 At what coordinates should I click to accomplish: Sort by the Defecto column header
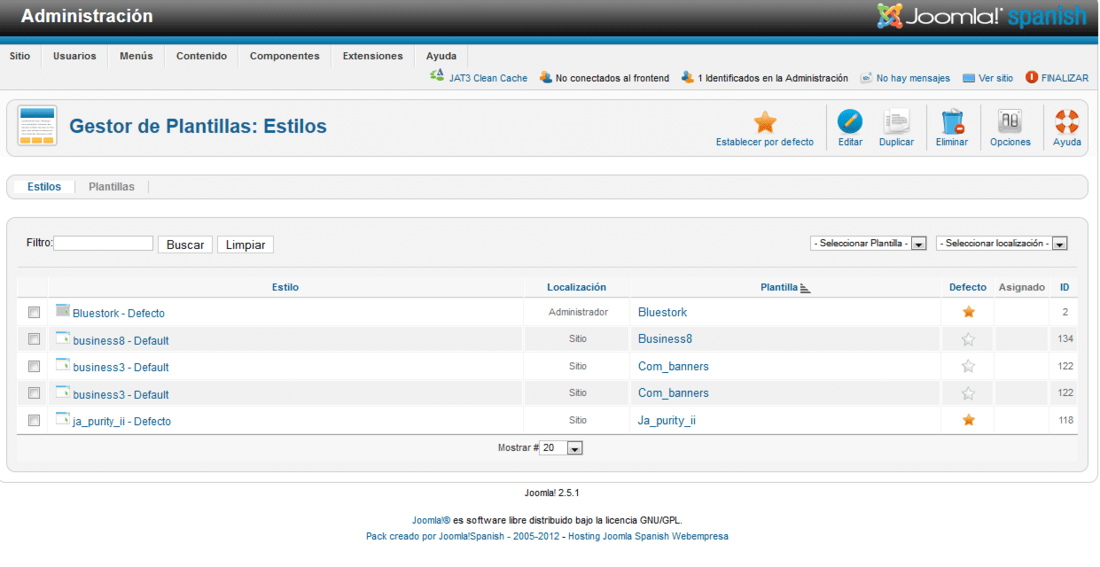pyautogui.click(x=967, y=287)
